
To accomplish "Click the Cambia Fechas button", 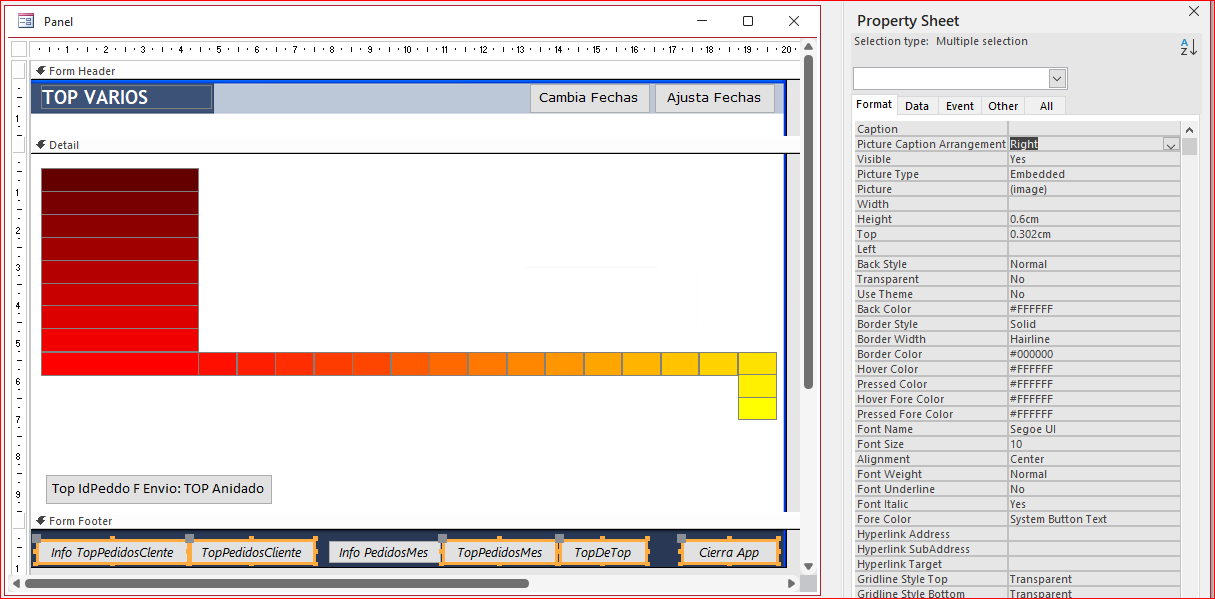I will [x=589, y=98].
